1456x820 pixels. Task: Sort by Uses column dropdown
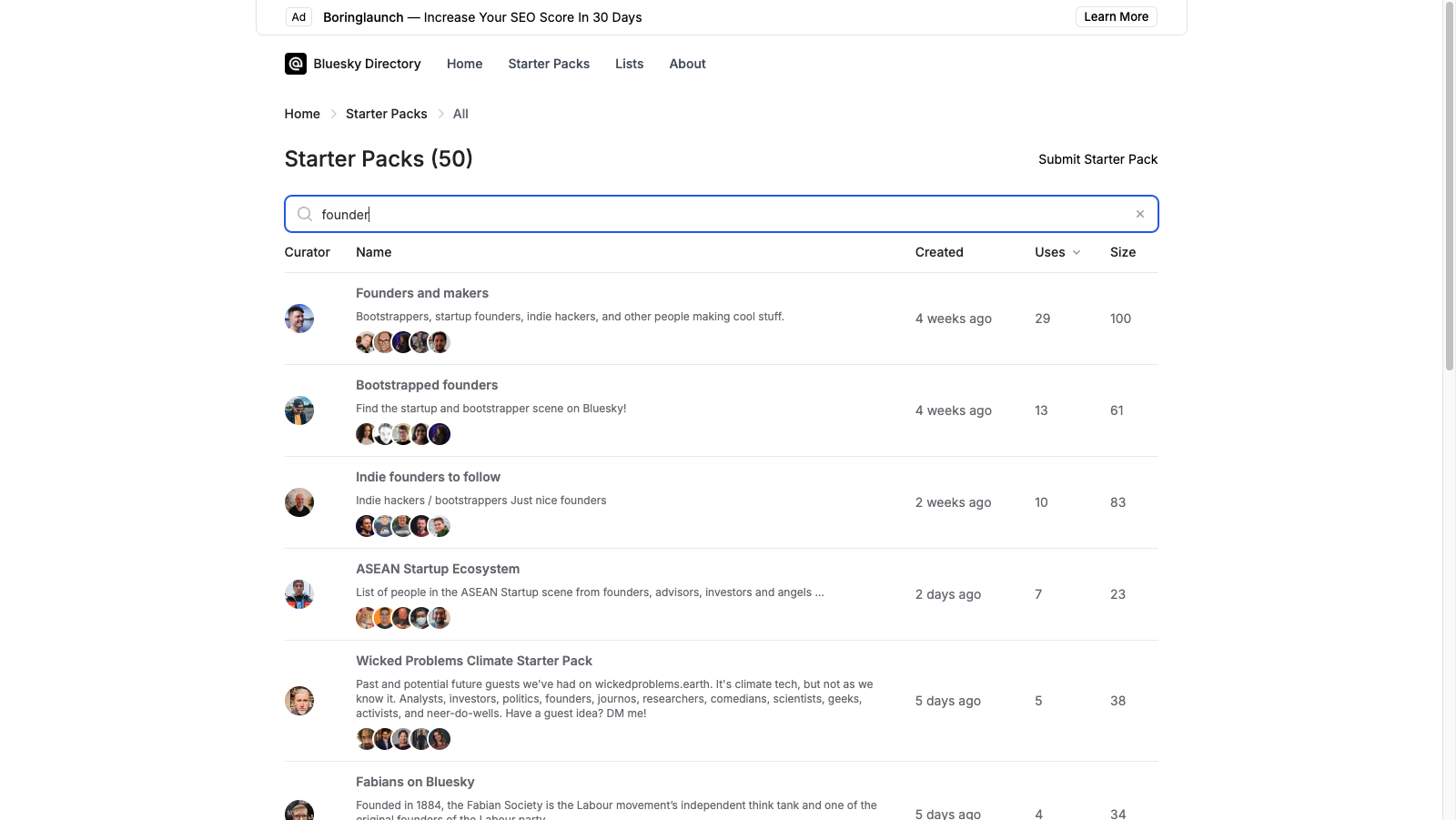pos(1057,252)
